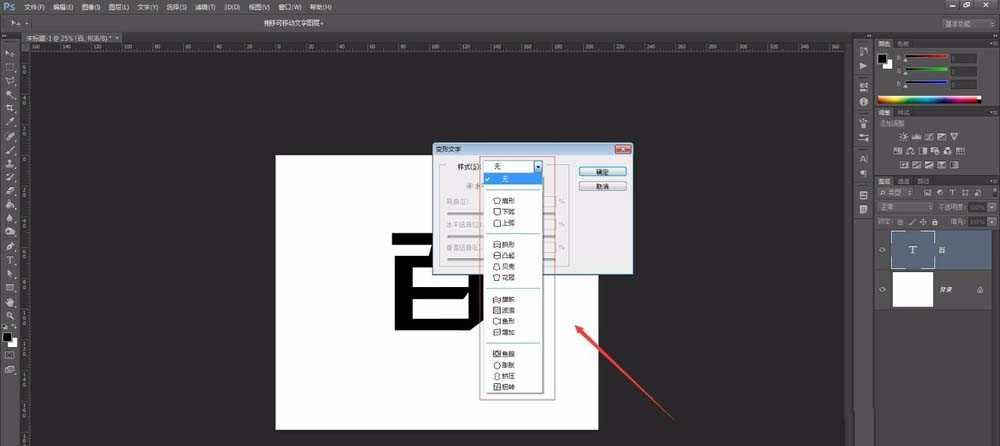Open the 文件(F) menu
Screen dimensions: 1000x446
coord(33,6)
